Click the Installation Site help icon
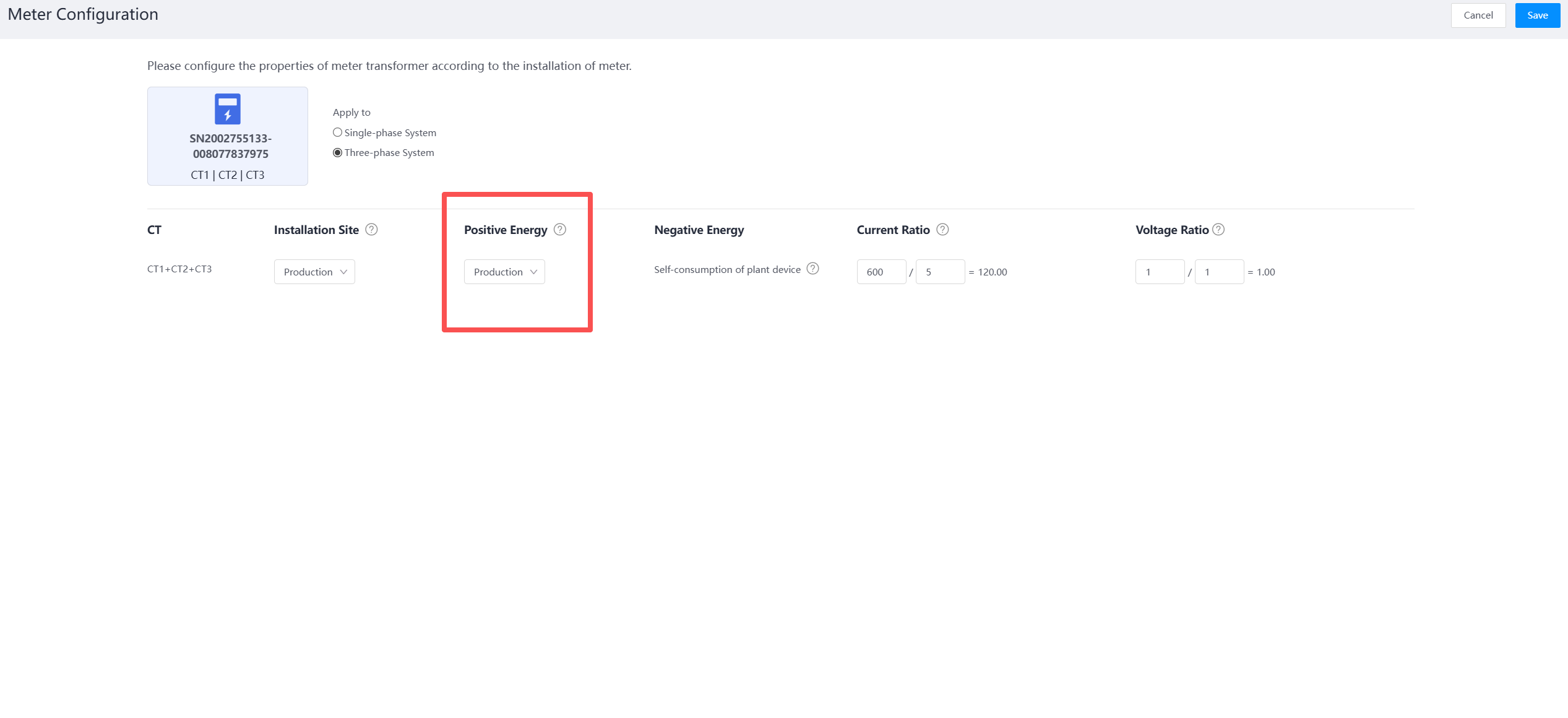The height and width of the screenshot is (718, 1568). (371, 230)
